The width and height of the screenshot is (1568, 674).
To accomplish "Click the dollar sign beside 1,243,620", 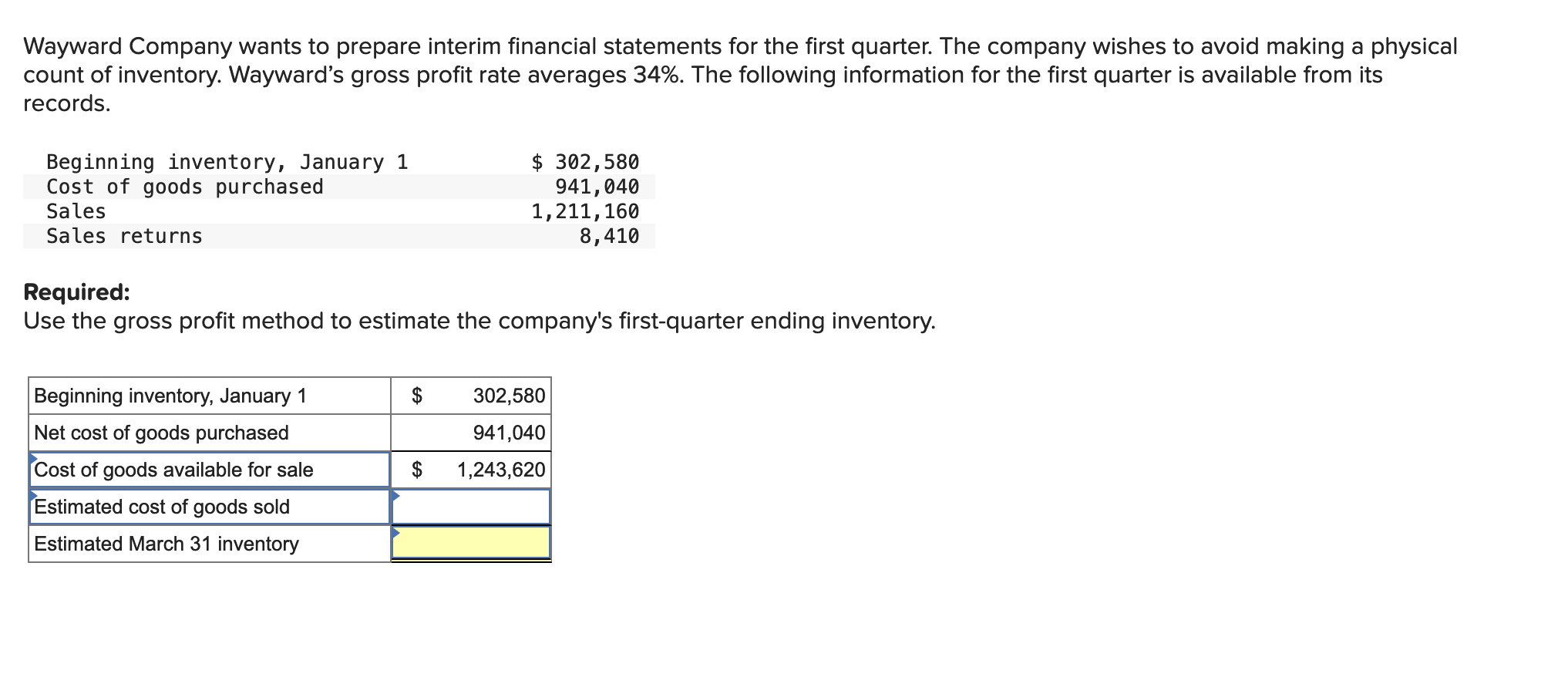I will 417,470.
